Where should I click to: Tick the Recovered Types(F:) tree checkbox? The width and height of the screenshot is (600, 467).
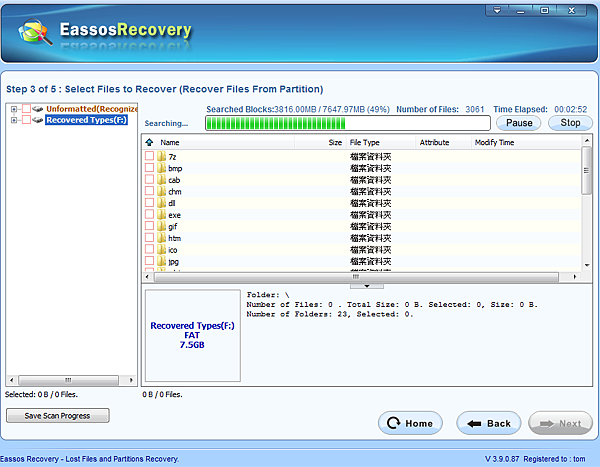point(26,120)
